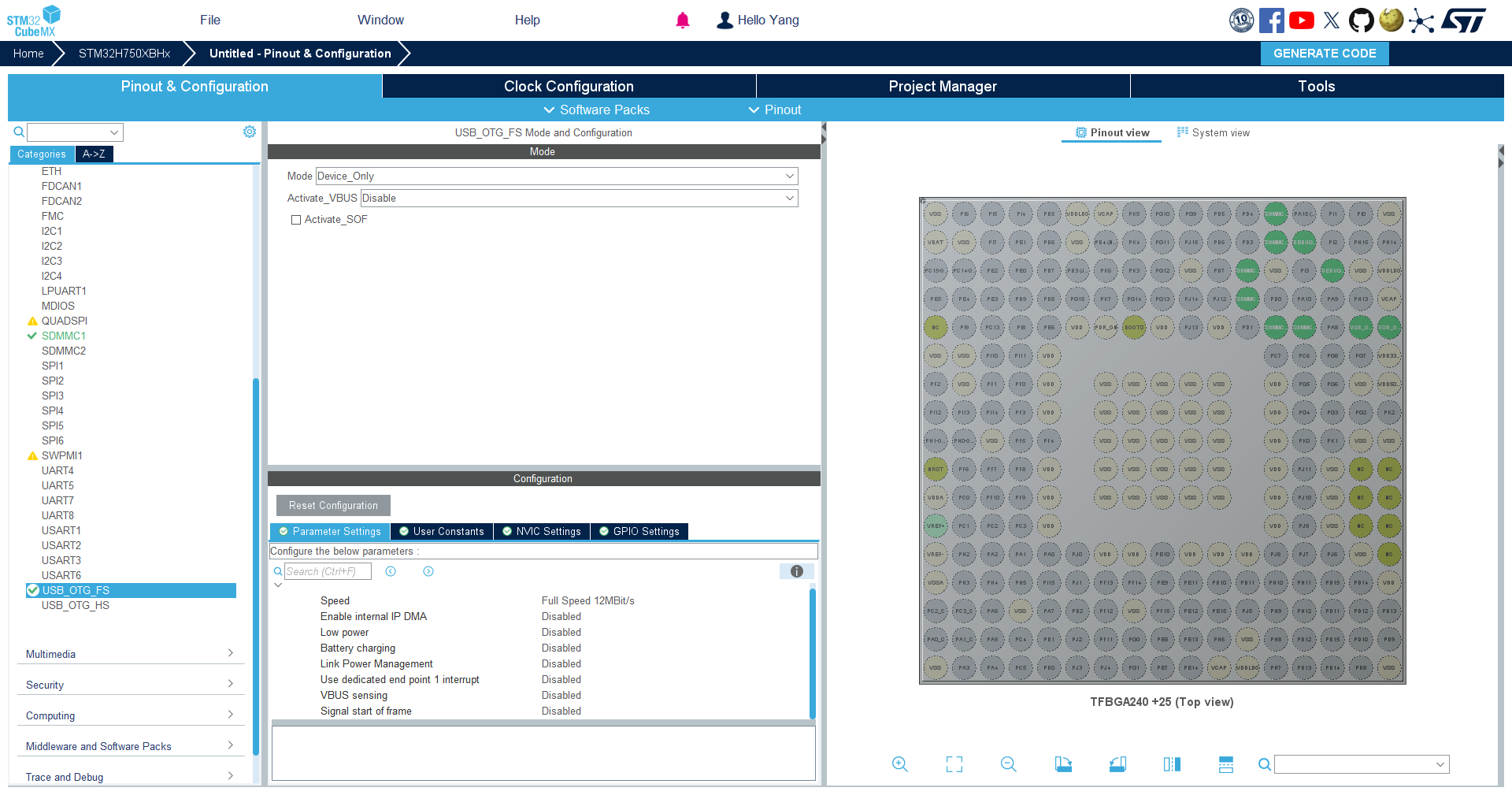Open the pin search combo box
The image size is (1512, 795).
tap(1362, 764)
